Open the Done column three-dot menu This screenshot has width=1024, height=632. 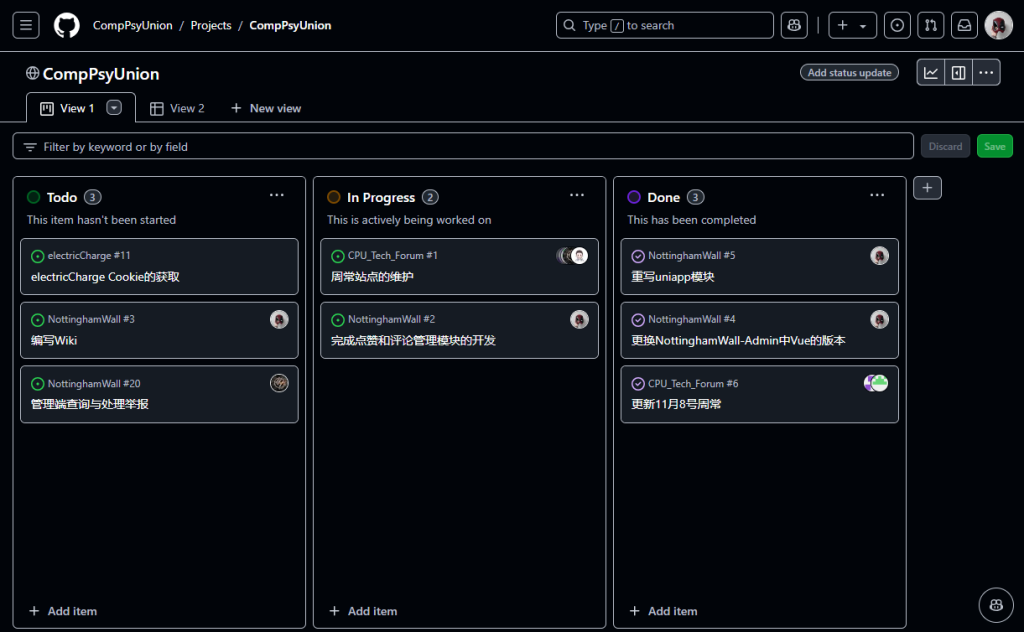pyautogui.click(x=877, y=196)
